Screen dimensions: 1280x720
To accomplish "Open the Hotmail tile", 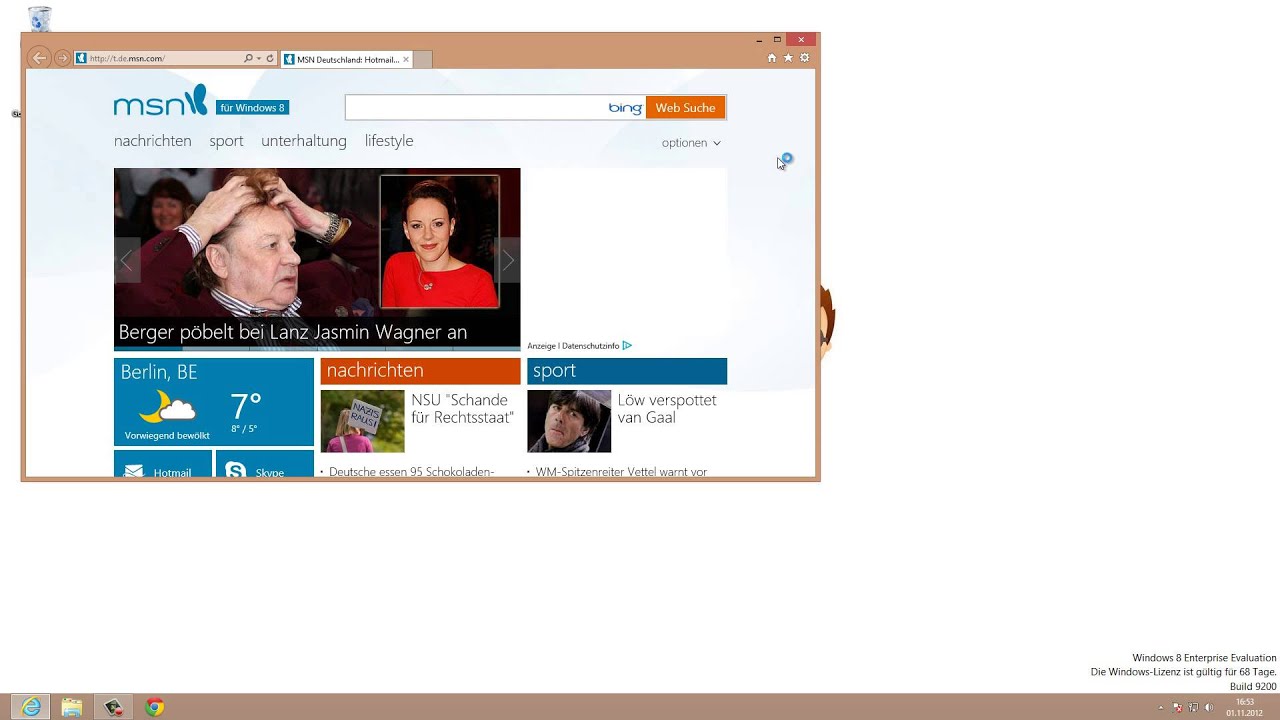I will (163, 465).
